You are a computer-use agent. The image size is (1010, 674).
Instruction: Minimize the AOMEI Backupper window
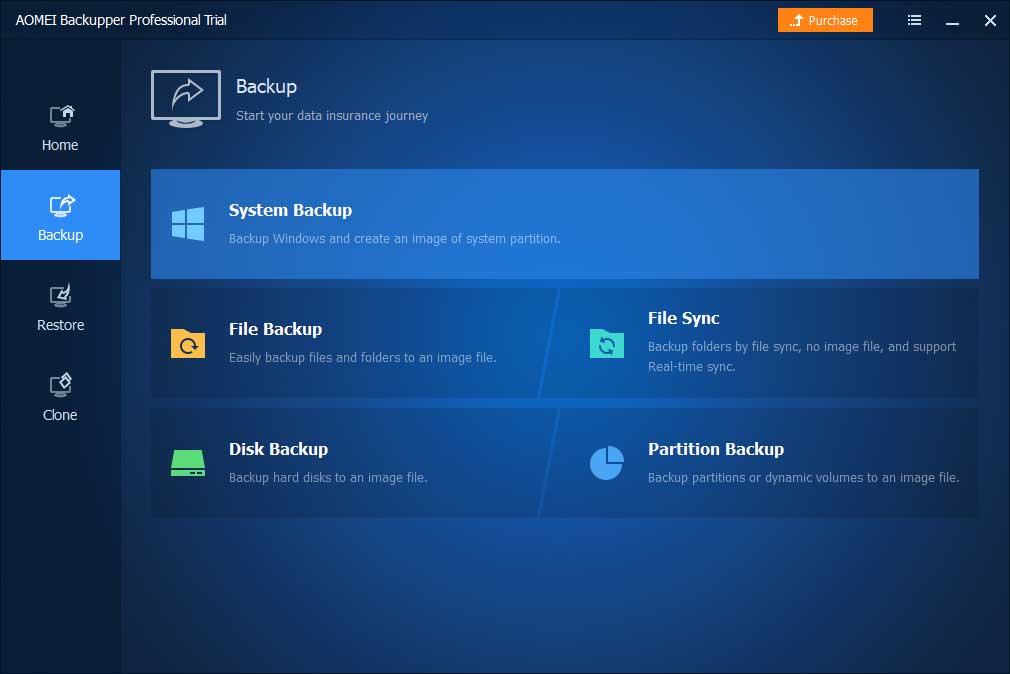(x=953, y=20)
